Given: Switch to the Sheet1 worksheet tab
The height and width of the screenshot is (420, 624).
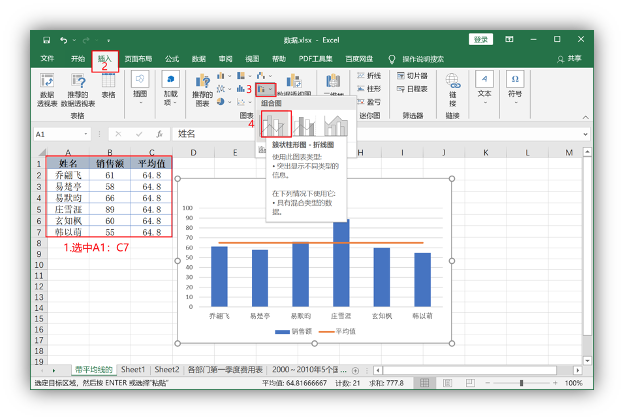Looking at the screenshot, I should [x=133, y=369].
